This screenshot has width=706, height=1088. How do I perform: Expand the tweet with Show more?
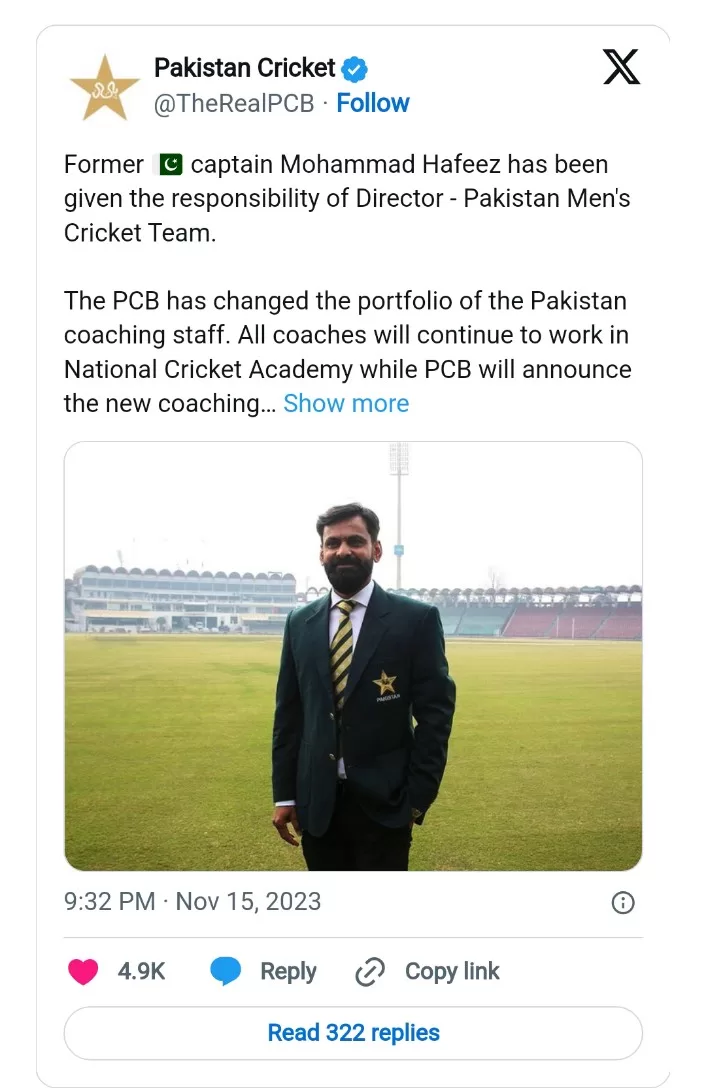click(346, 403)
